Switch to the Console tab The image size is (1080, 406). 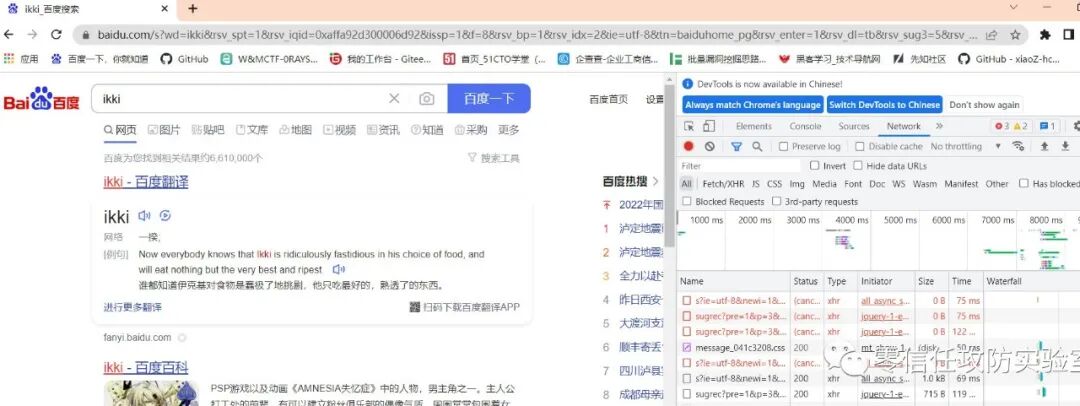[805, 126]
